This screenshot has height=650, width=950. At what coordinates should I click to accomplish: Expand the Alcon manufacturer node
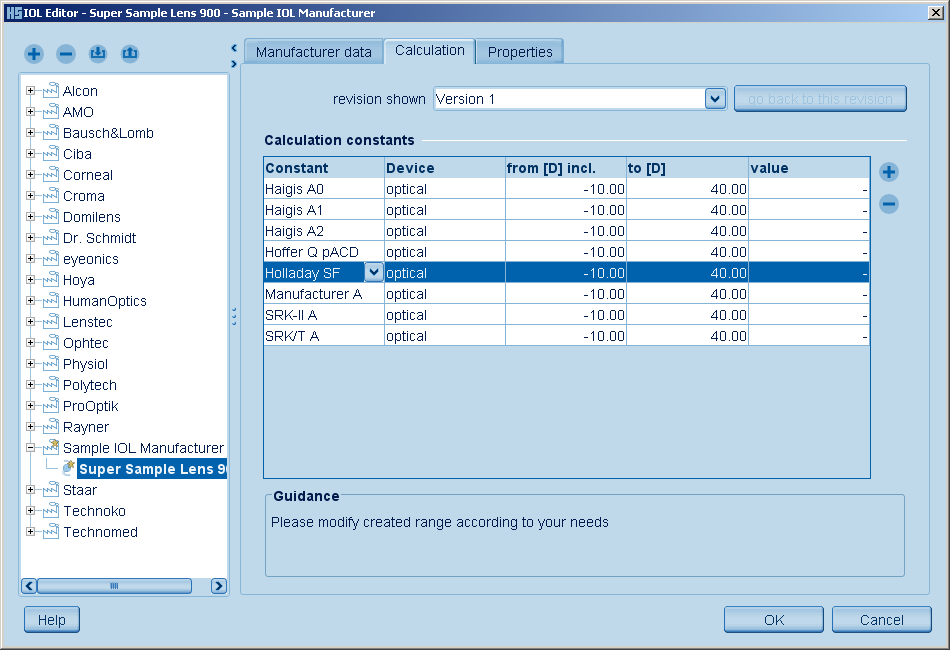click(30, 91)
